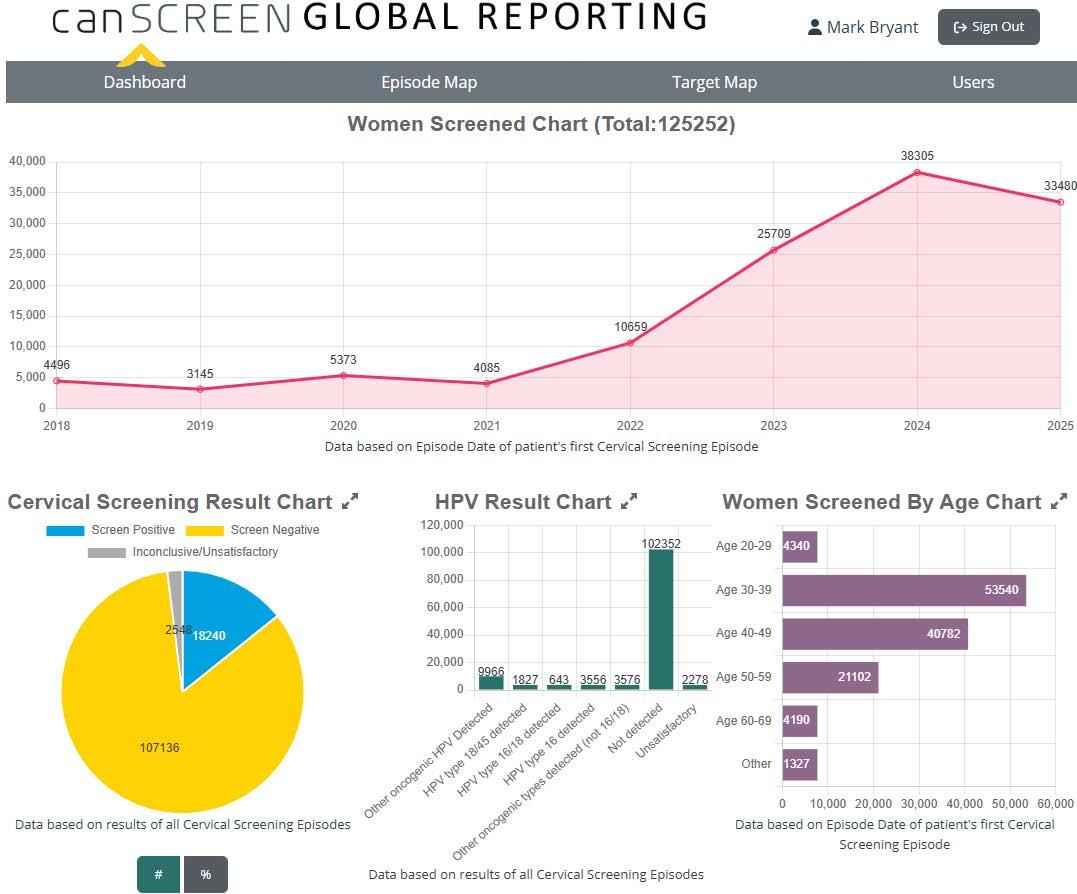Click the HPV type 16 detected bar 3556
The width and height of the screenshot is (1077, 894).
coord(593,687)
